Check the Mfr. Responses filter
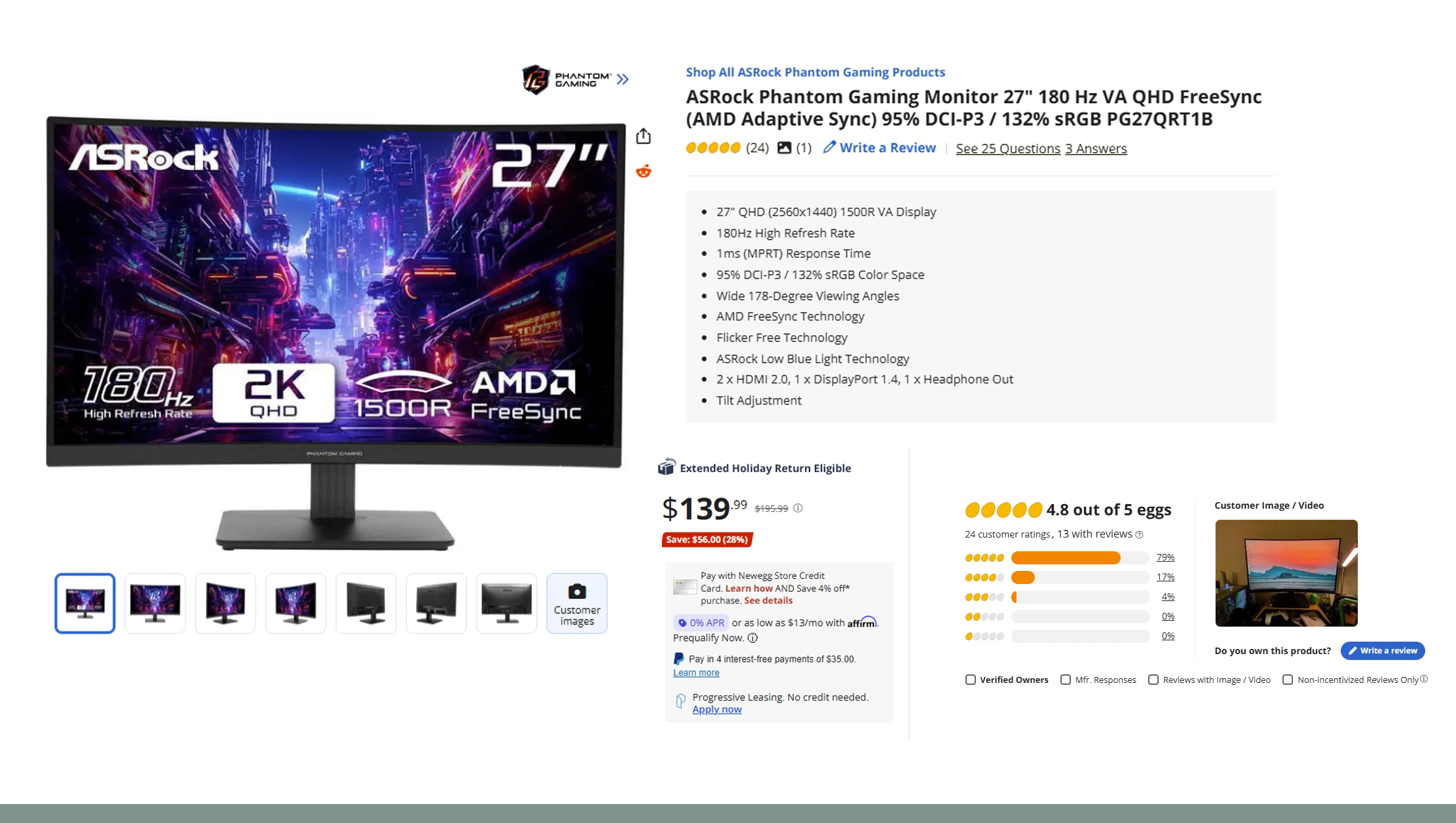The width and height of the screenshot is (1456, 823). coord(1066,680)
